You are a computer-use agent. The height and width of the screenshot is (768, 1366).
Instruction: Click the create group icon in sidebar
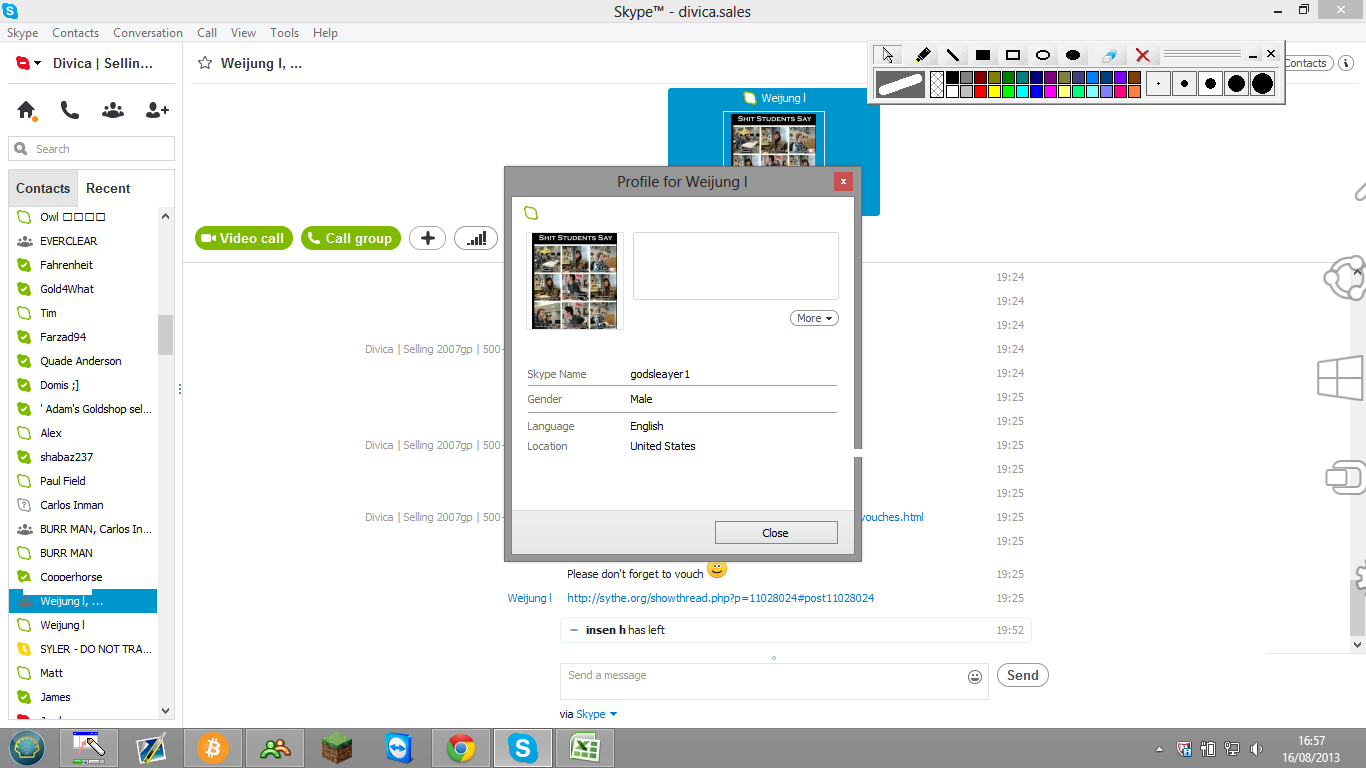click(113, 110)
